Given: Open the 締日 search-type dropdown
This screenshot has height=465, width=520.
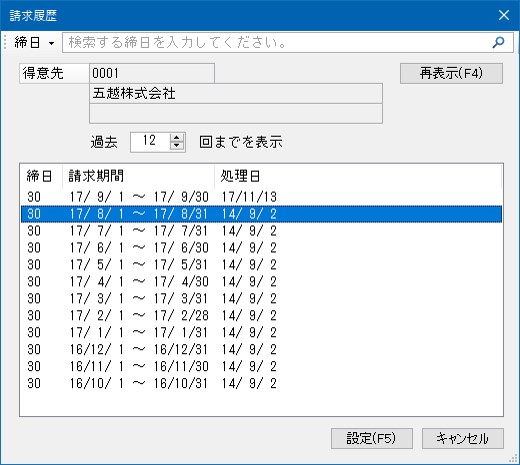Looking at the screenshot, I should [34, 43].
